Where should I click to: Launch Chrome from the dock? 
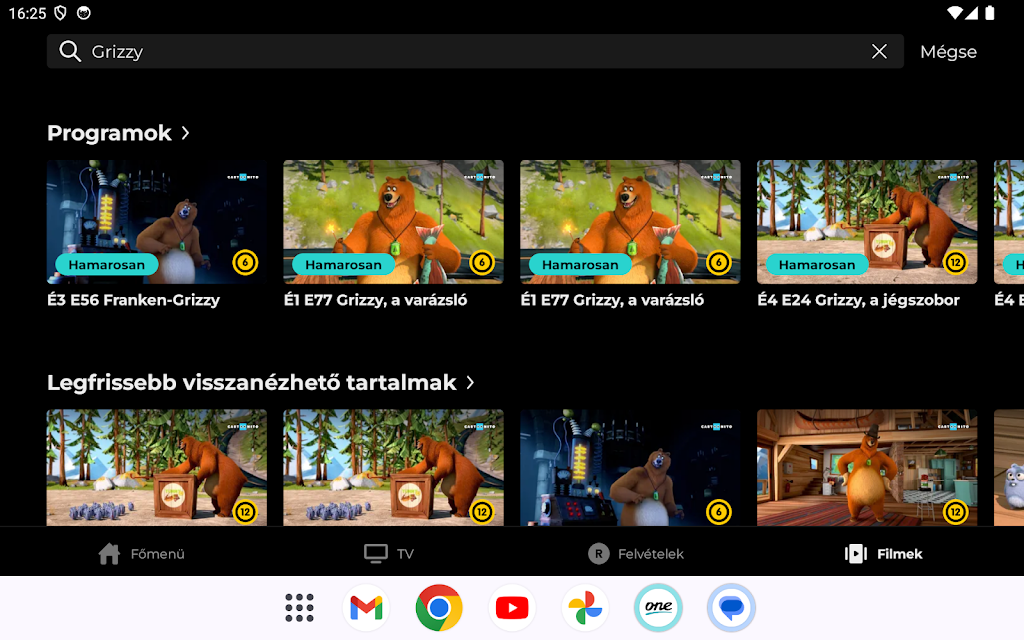click(439, 607)
